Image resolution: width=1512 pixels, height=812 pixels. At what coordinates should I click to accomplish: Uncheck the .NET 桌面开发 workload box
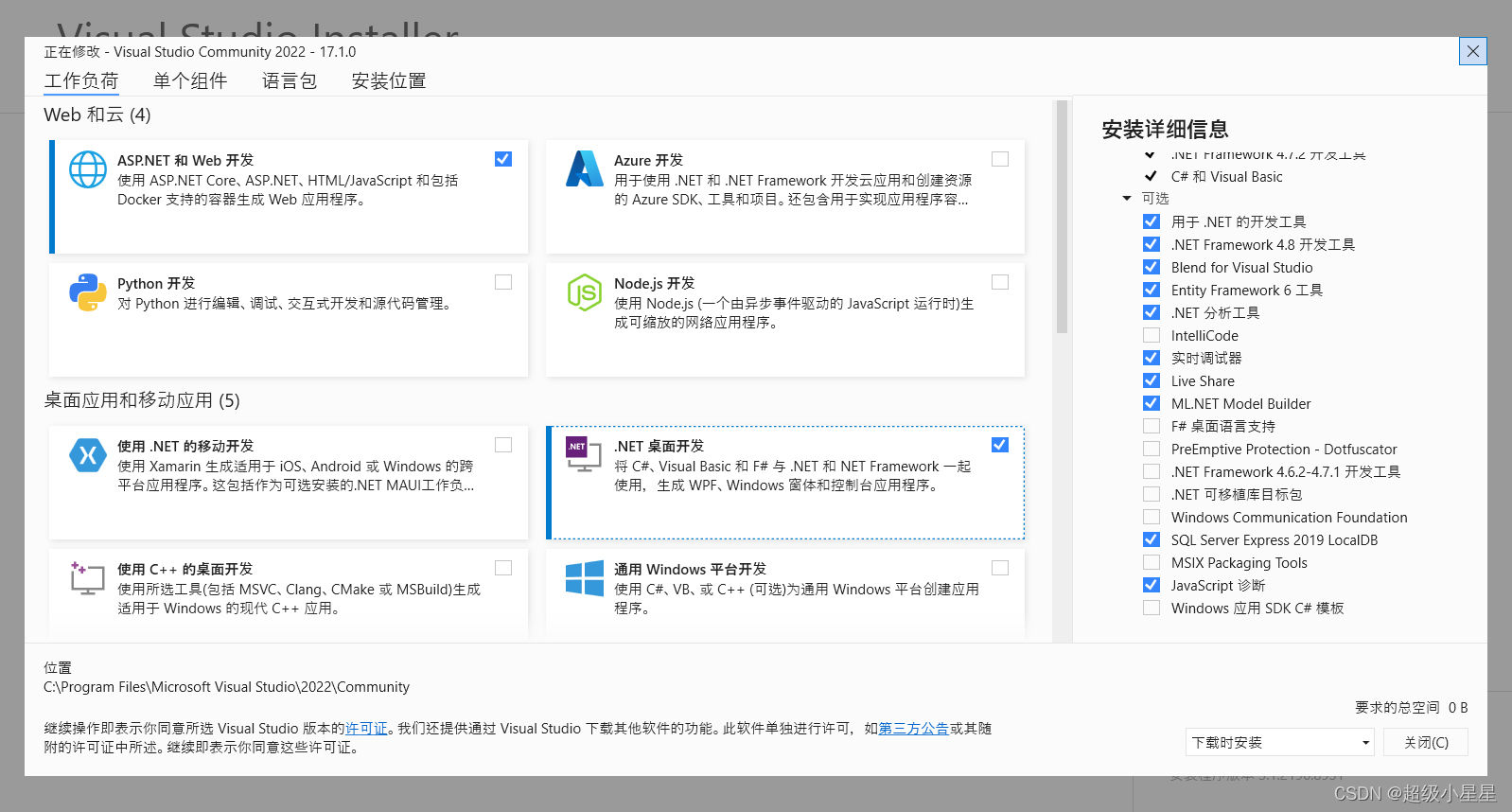coord(1000,445)
